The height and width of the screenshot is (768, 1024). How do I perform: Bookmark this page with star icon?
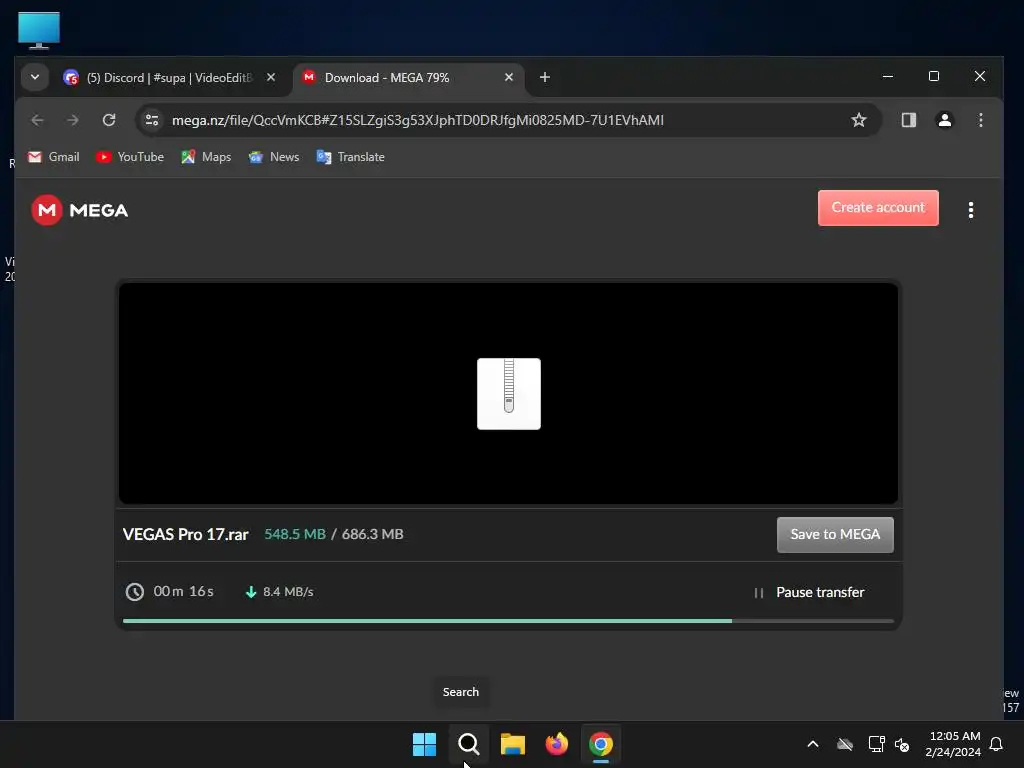pos(859,120)
